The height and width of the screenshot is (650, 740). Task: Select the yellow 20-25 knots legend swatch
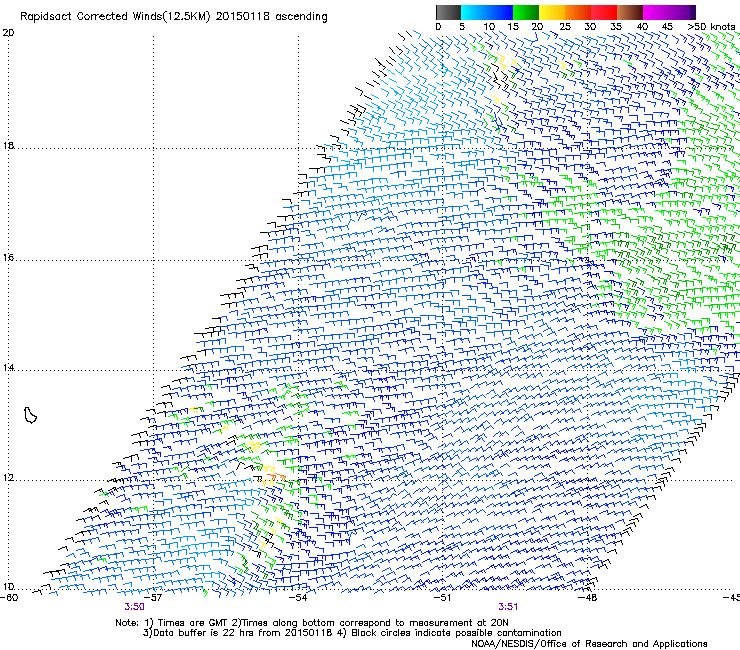(x=552, y=12)
